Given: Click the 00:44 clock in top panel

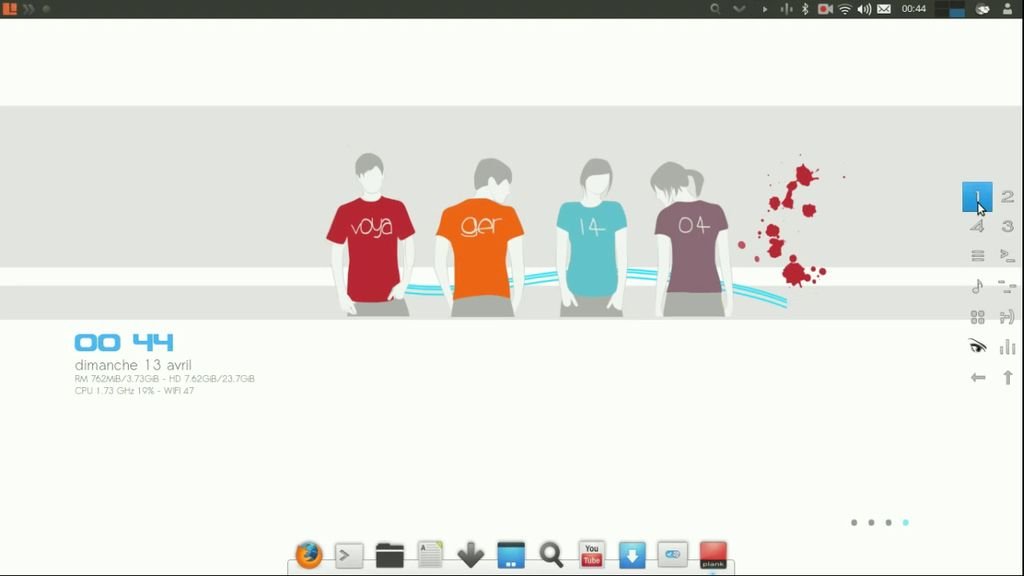Looking at the screenshot, I should [914, 9].
